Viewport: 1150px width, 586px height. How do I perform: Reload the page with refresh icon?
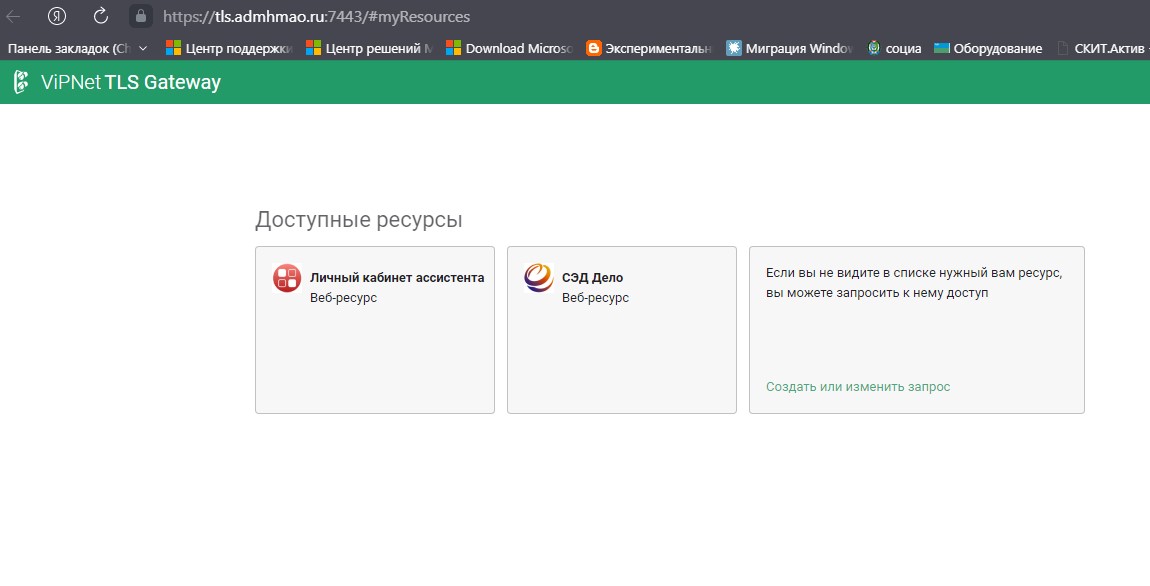(100, 15)
